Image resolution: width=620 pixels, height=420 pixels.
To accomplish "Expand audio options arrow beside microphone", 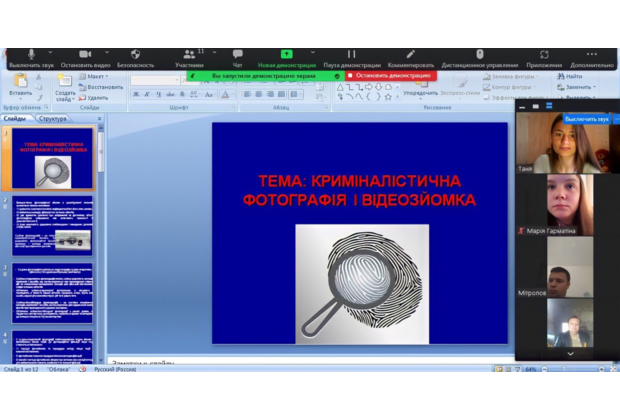I will click(48, 52).
